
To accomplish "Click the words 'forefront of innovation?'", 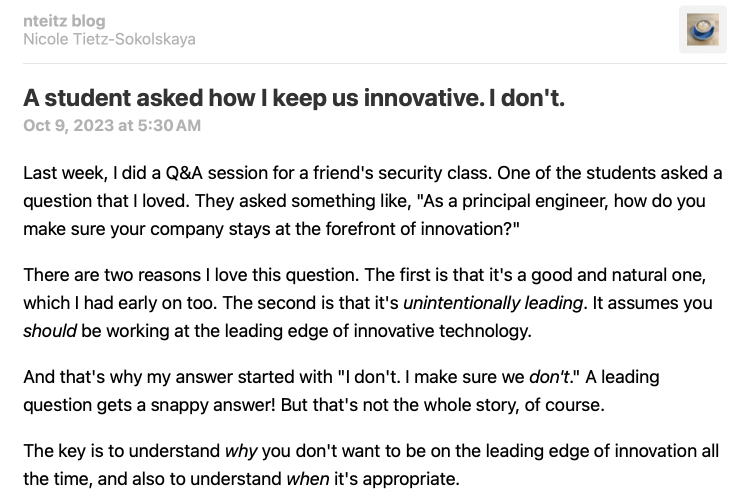I will click(x=422, y=229).
